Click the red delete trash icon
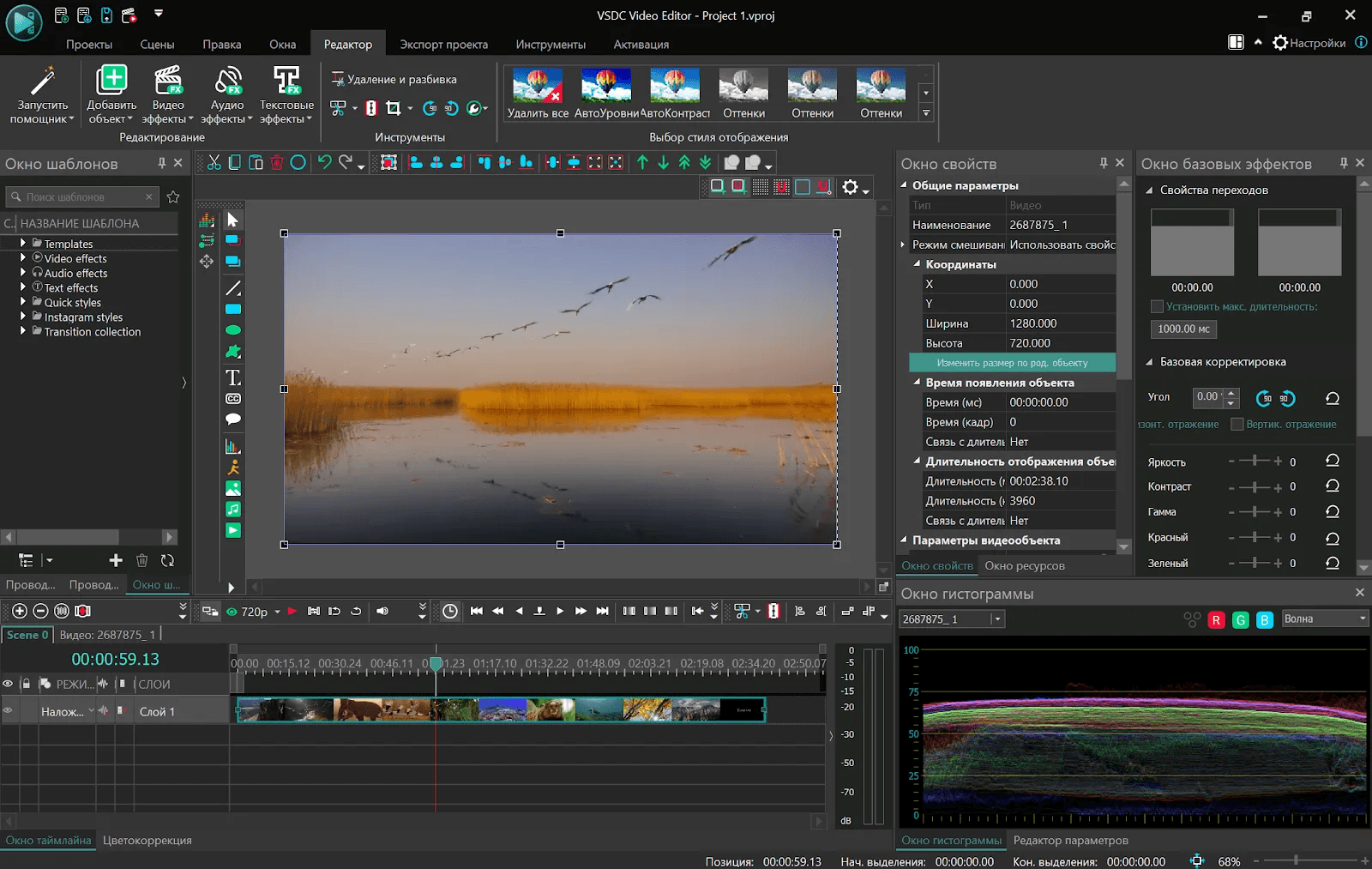 coord(277,163)
